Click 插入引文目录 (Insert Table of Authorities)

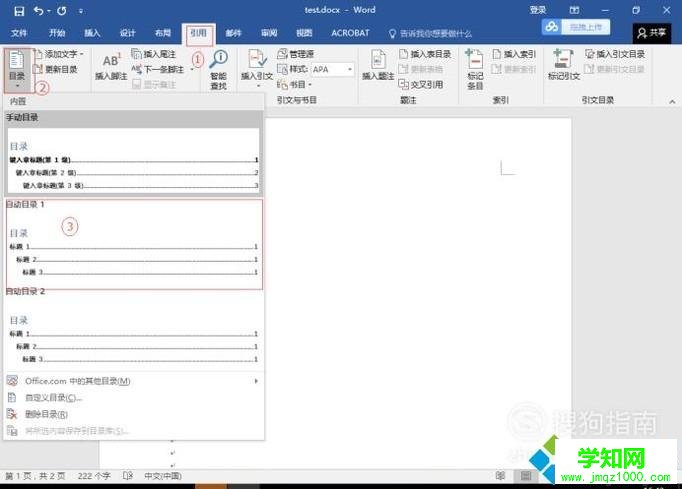pyautogui.click(x=615, y=54)
